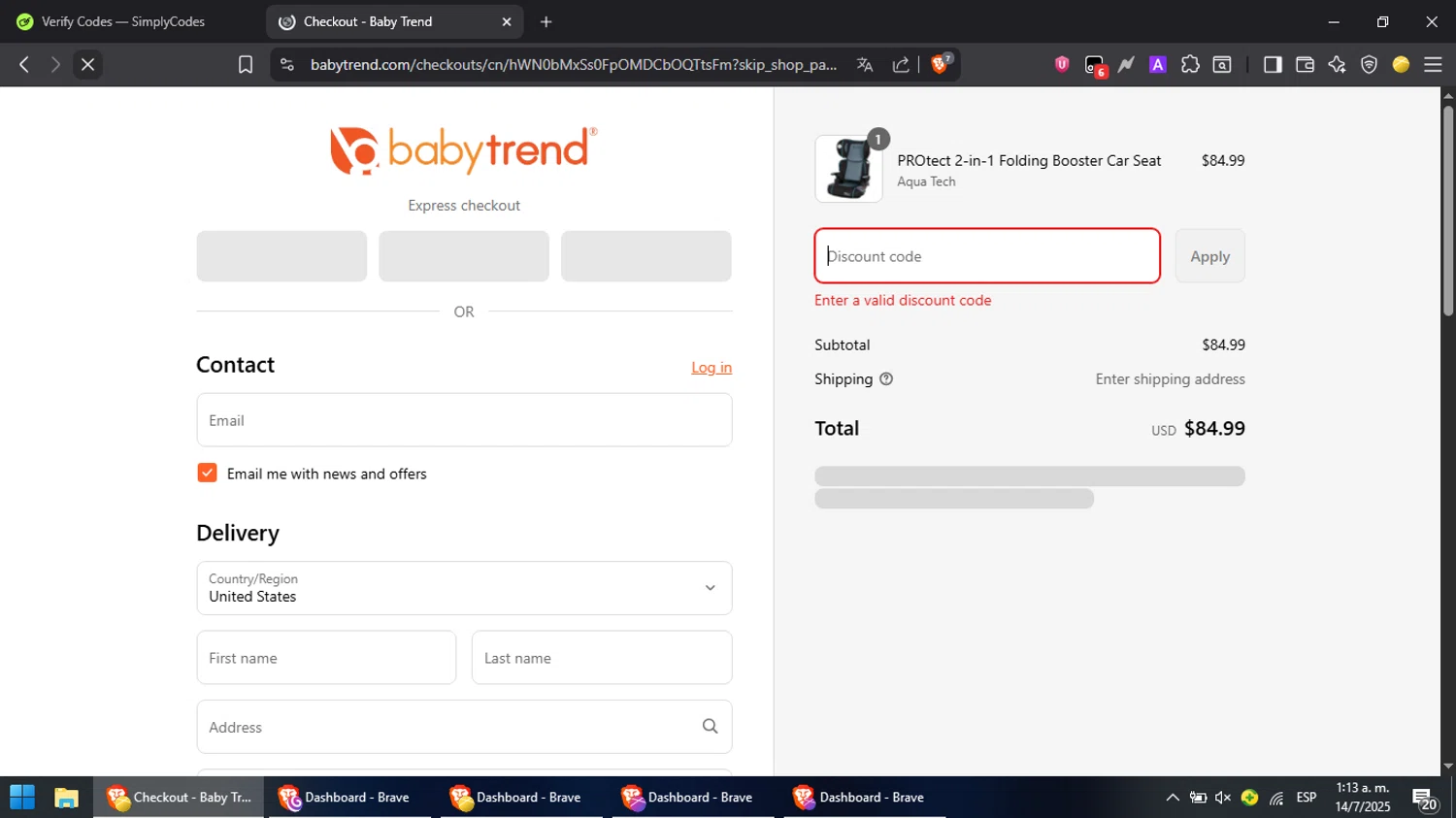Show shipping info help icon
1456x818 pixels.
(x=886, y=379)
